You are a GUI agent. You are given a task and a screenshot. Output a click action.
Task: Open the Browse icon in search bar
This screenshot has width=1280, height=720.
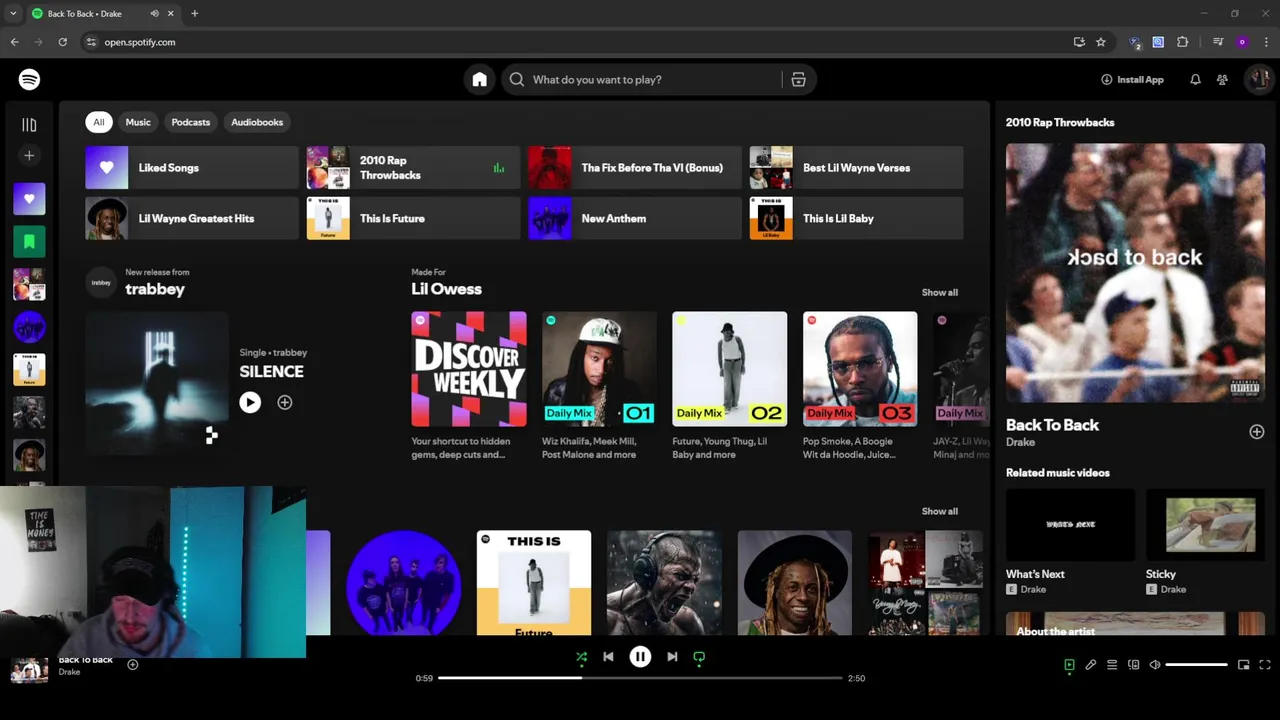coord(798,80)
